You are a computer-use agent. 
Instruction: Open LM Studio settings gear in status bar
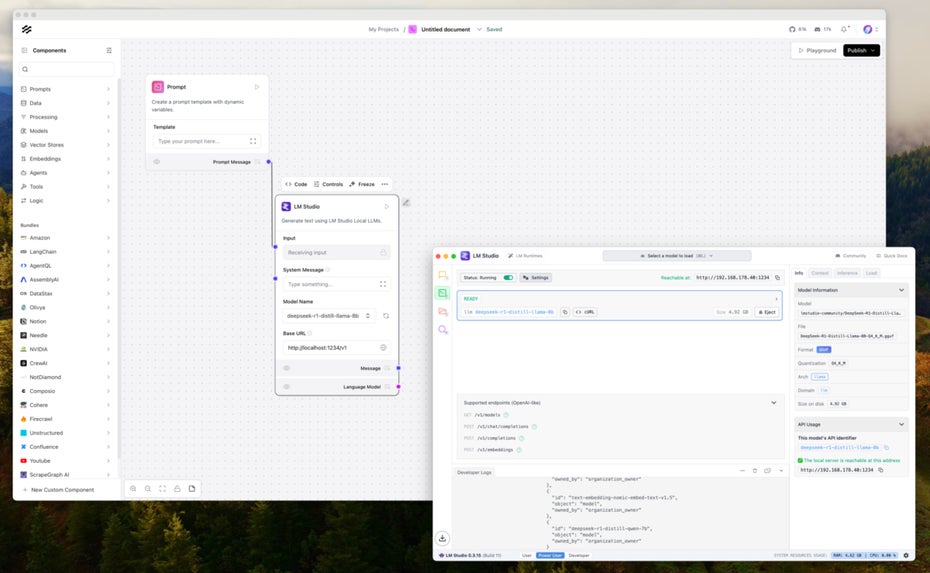[906, 555]
